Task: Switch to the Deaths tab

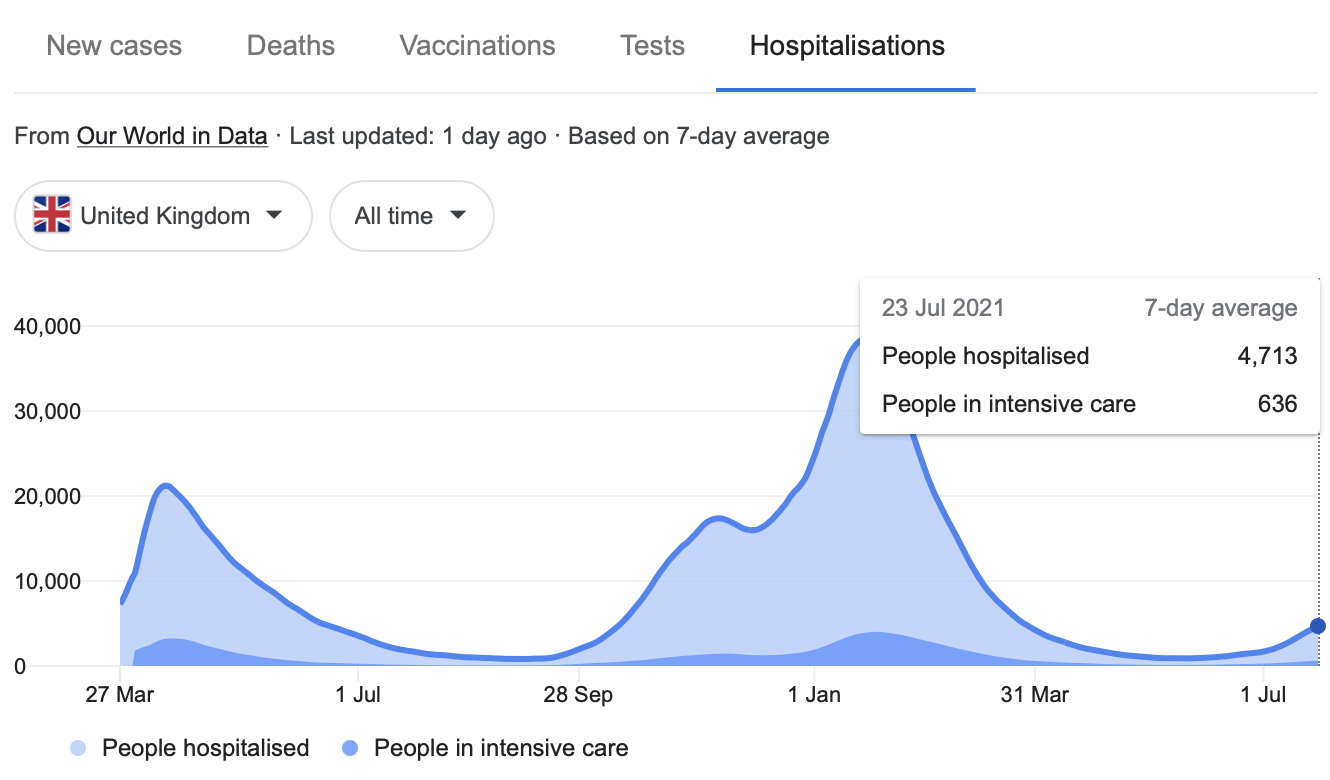Action: pyautogui.click(x=291, y=46)
